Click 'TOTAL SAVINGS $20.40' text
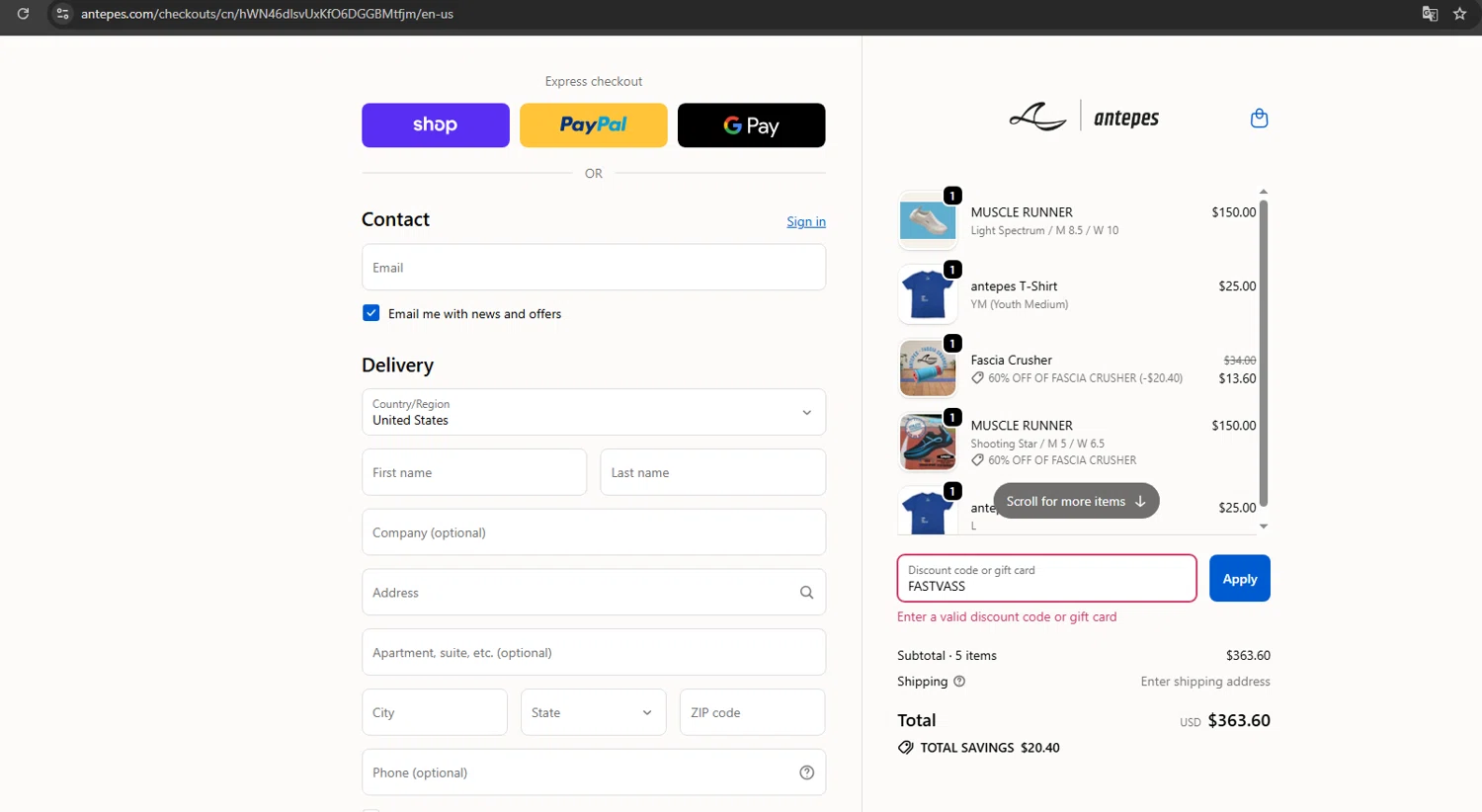Screen dimensions: 1482x812 tap(990, 748)
